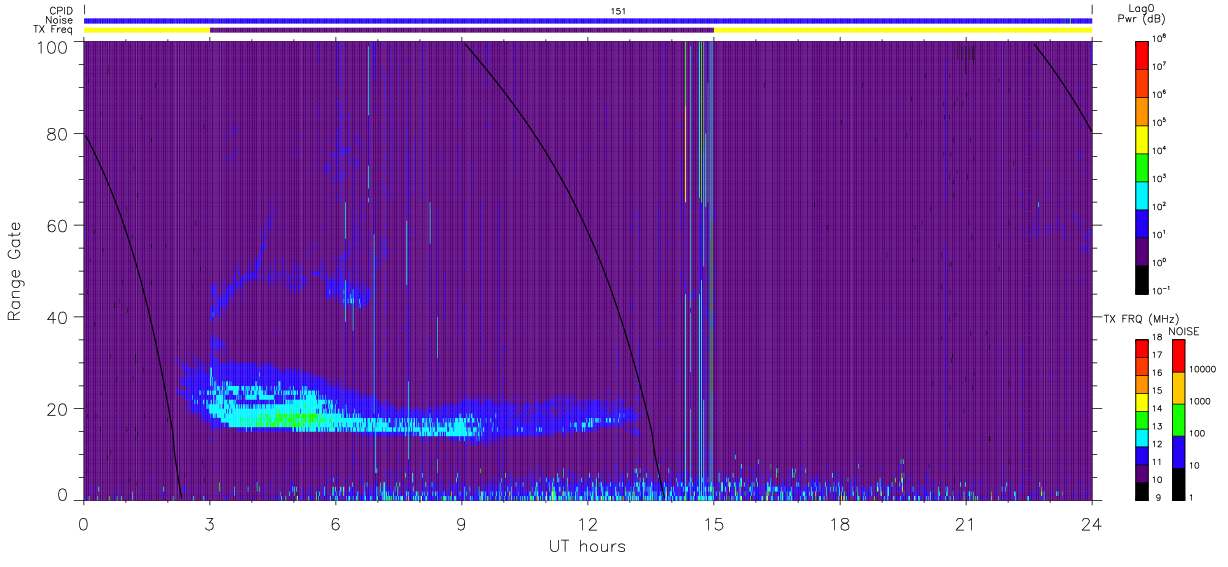This screenshot has width=1228, height=567.
Task: Click the 60 label on the Range Gate axis
Action: [x=57, y=225]
